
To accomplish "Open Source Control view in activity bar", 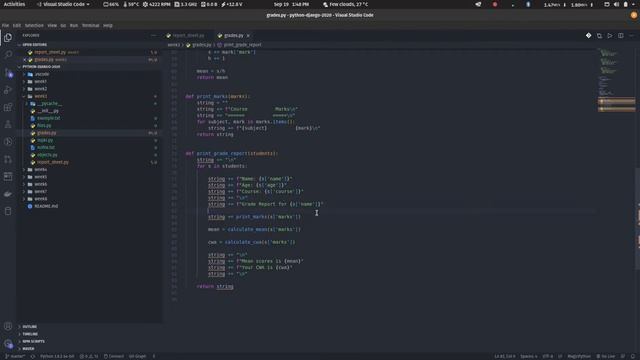I will click(8, 72).
